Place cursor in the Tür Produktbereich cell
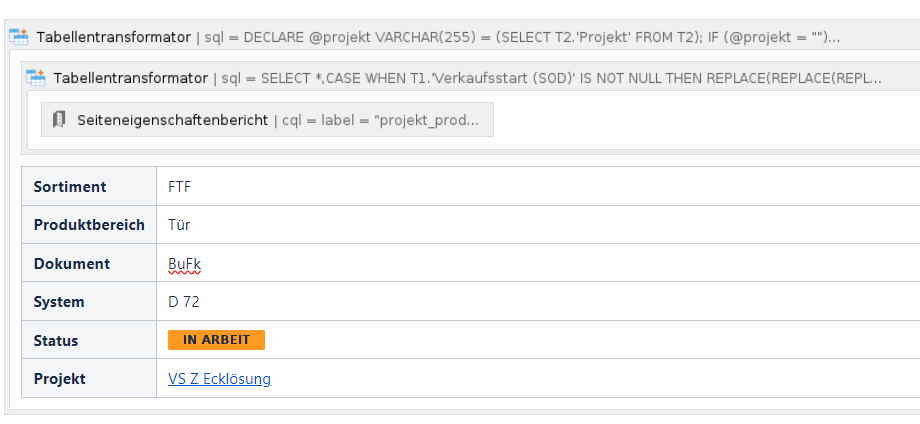The image size is (920, 424). [x=538, y=225]
